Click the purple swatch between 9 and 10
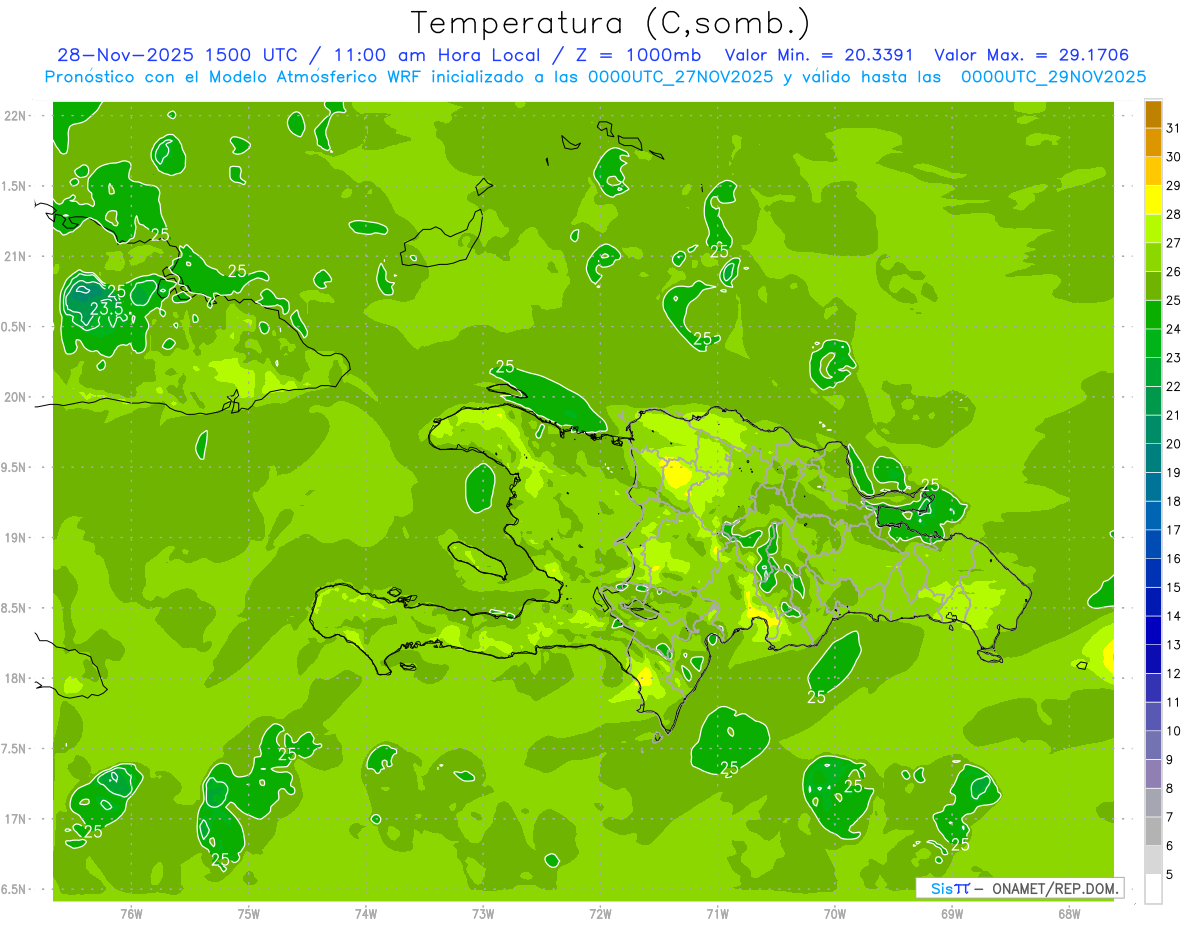The width and height of the screenshot is (1200, 927). pyautogui.click(x=1153, y=746)
